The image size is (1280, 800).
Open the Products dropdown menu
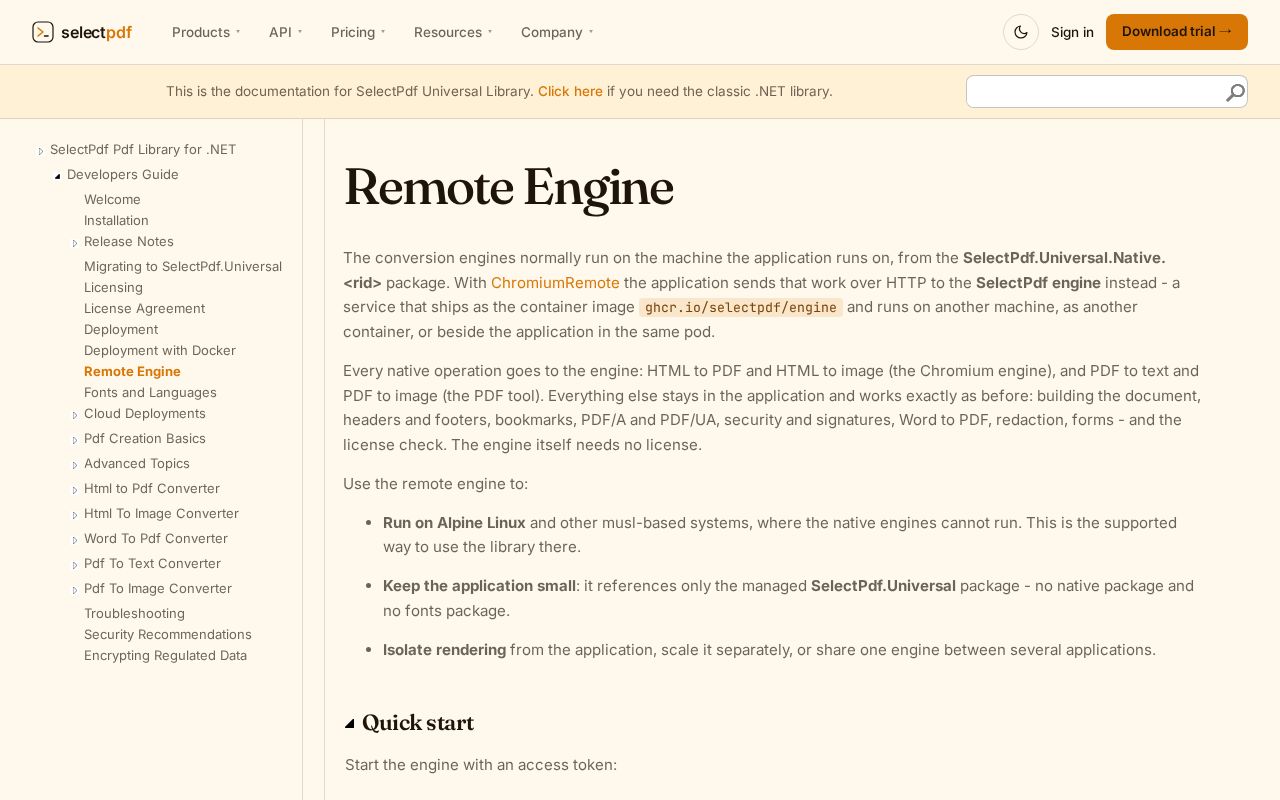206,32
